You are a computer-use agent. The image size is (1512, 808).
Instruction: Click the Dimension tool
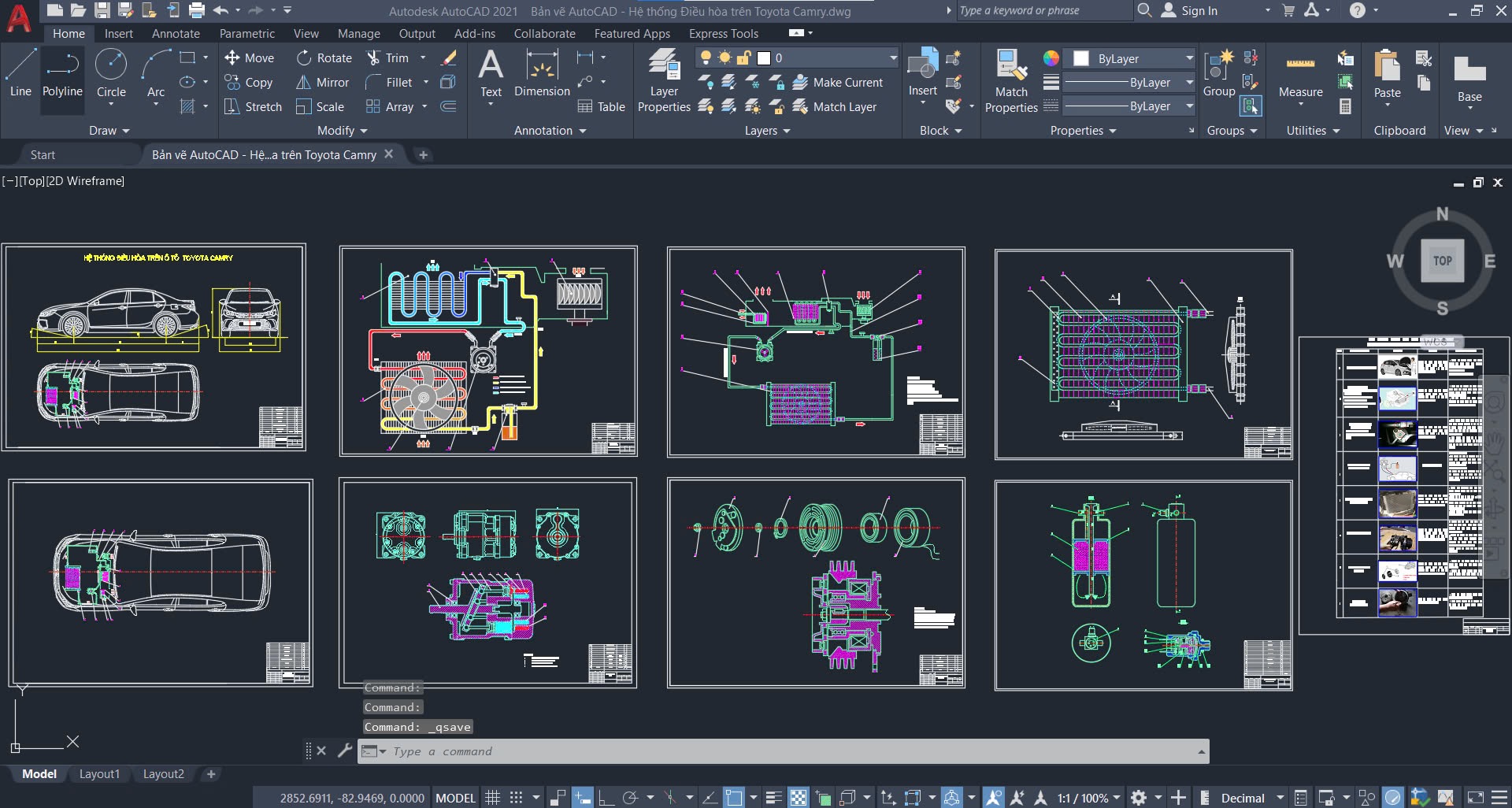click(x=542, y=72)
